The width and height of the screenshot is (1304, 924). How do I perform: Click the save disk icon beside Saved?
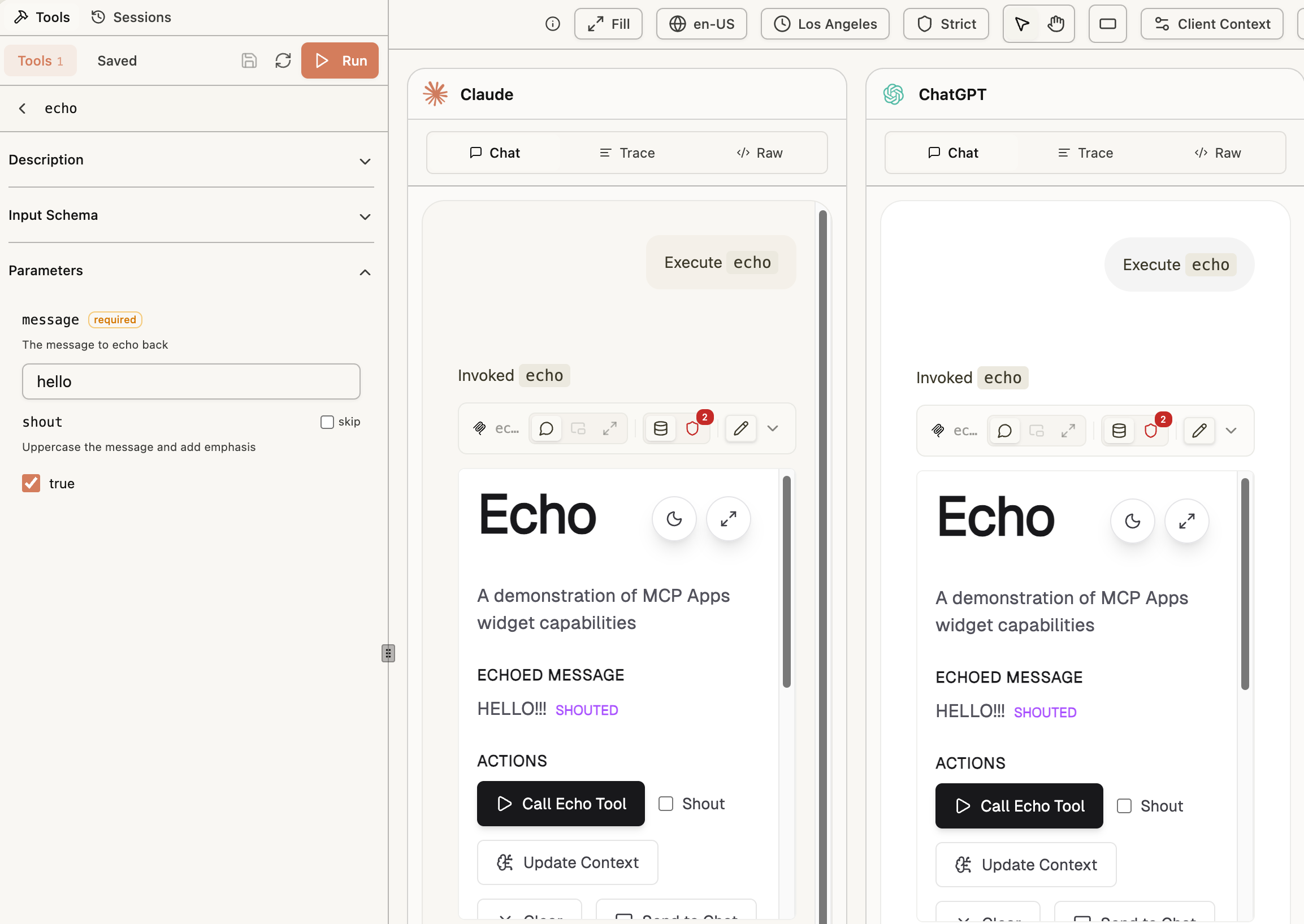[249, 60]
